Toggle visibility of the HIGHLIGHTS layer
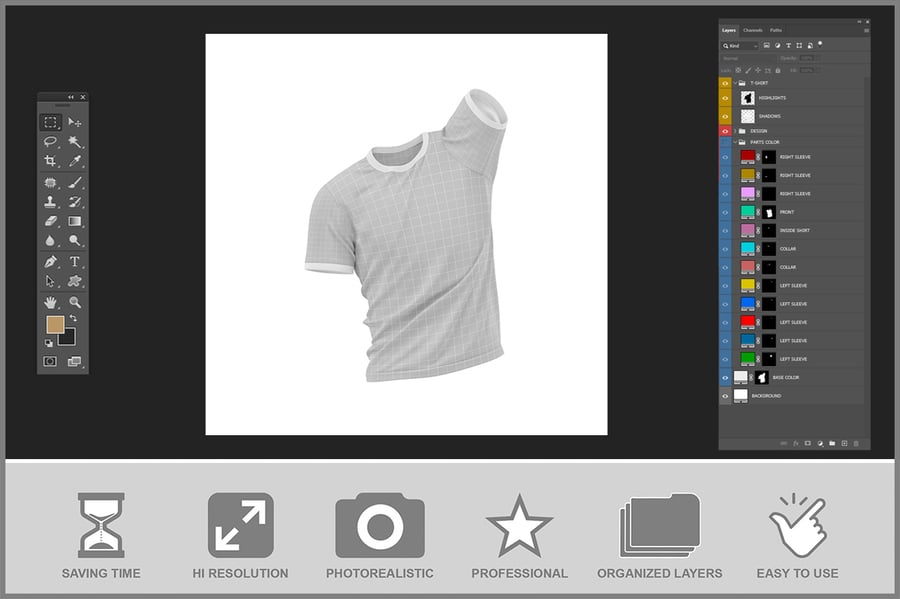900x599 pixels. [726, 98]
